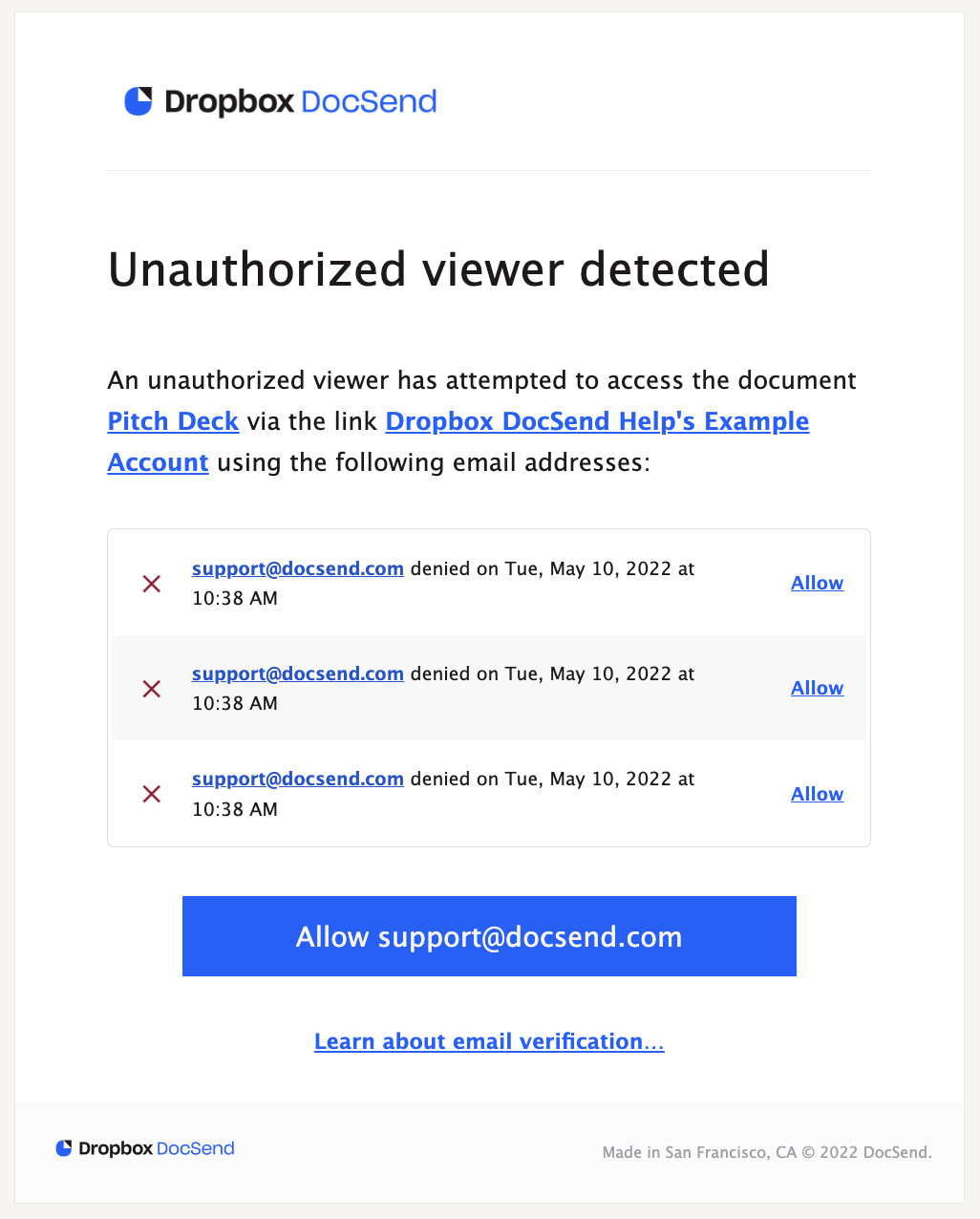
Task: Open first support@docsend.com email link
Action: click(x=298, y=568)
